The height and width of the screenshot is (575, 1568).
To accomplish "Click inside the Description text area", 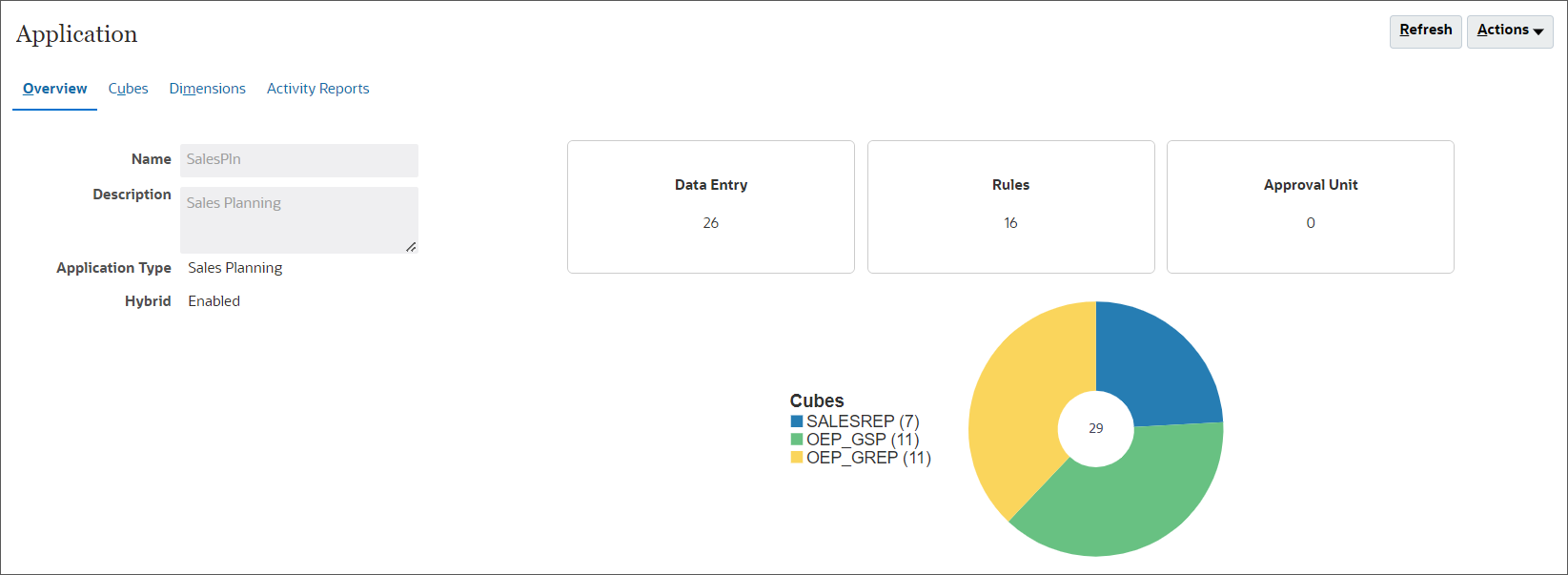I will pyautogui.click(x=298, y=219).
